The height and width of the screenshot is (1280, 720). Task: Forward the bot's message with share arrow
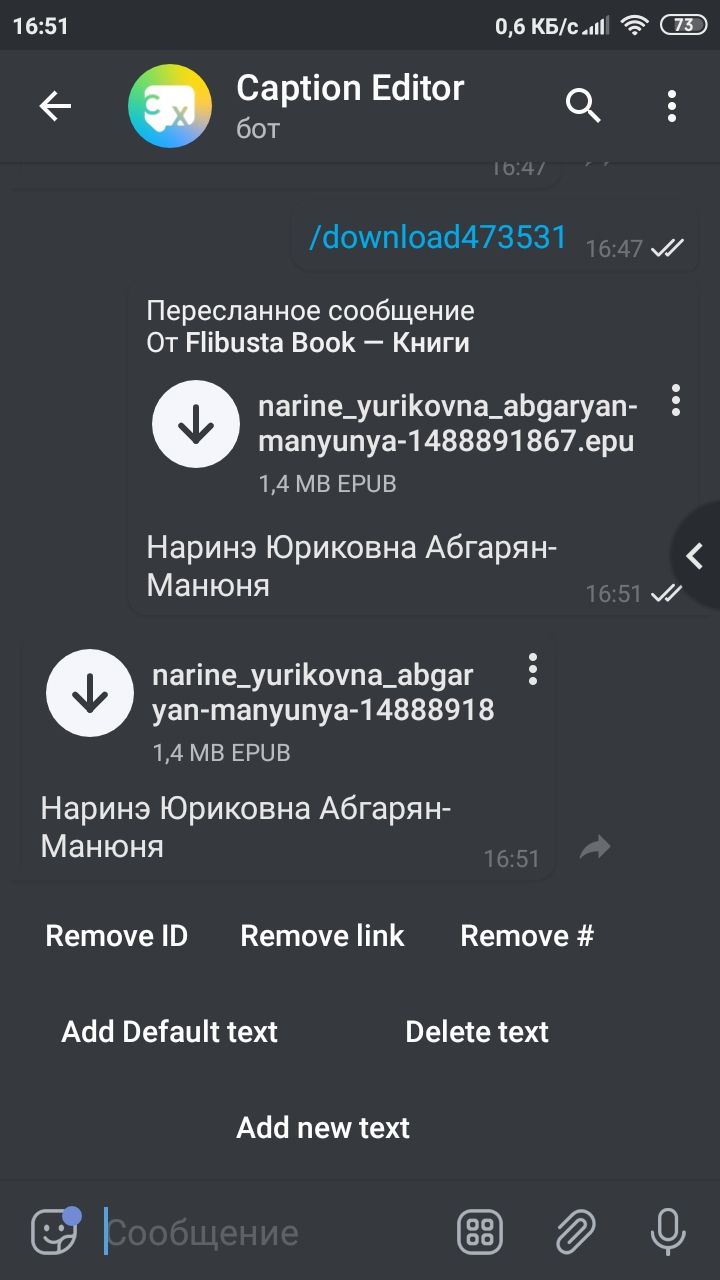(x=595, y=848)
